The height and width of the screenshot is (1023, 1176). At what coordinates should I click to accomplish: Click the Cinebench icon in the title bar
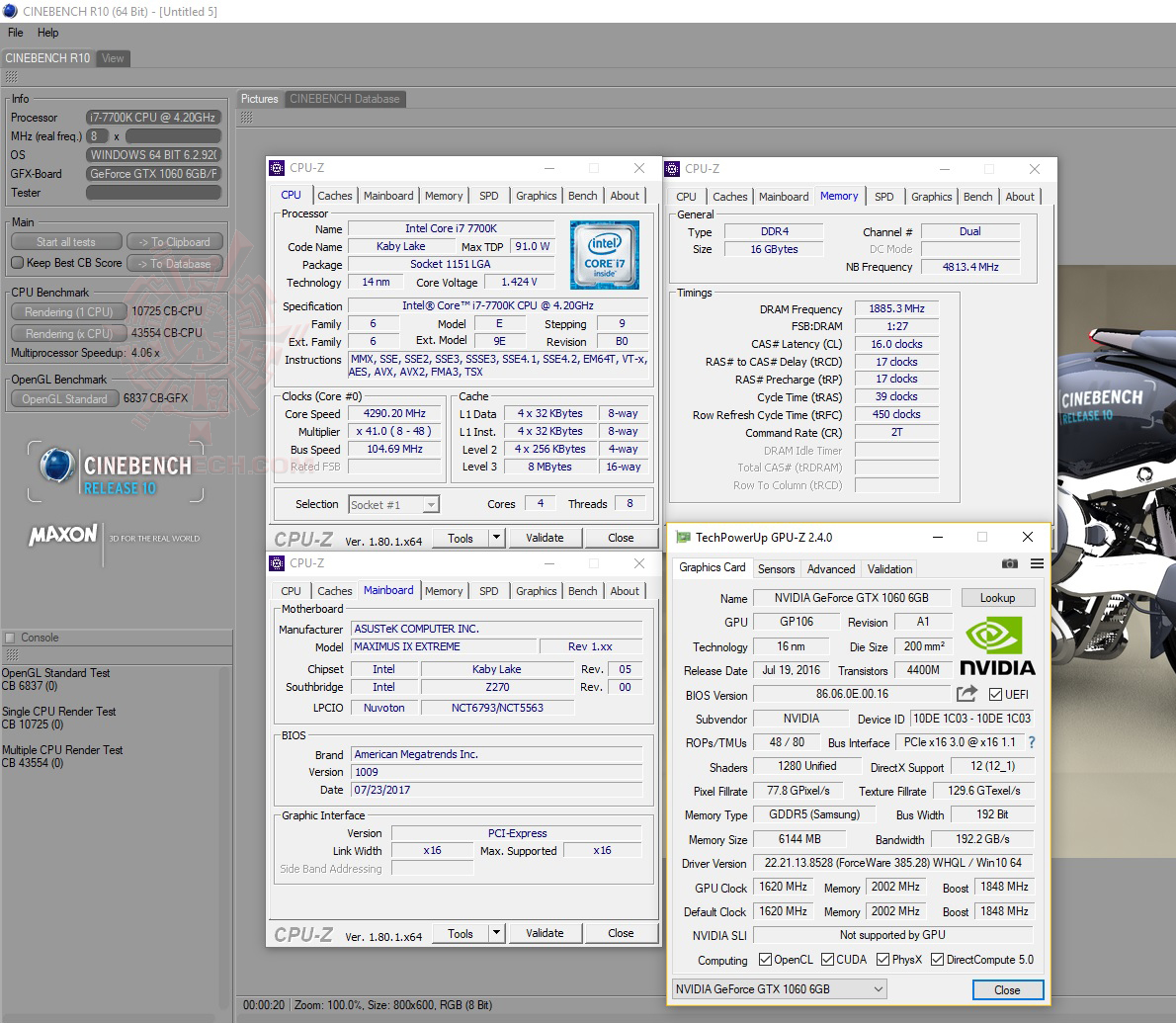pos(10,11)
